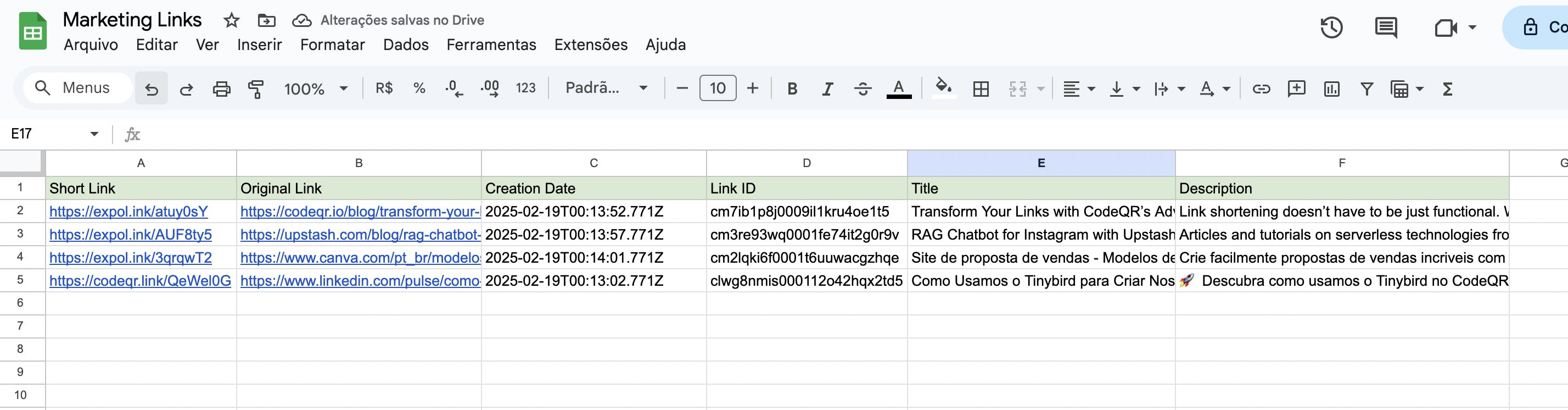Open the Ajuda menu
1568x410 pixels.
coord(665,45)
